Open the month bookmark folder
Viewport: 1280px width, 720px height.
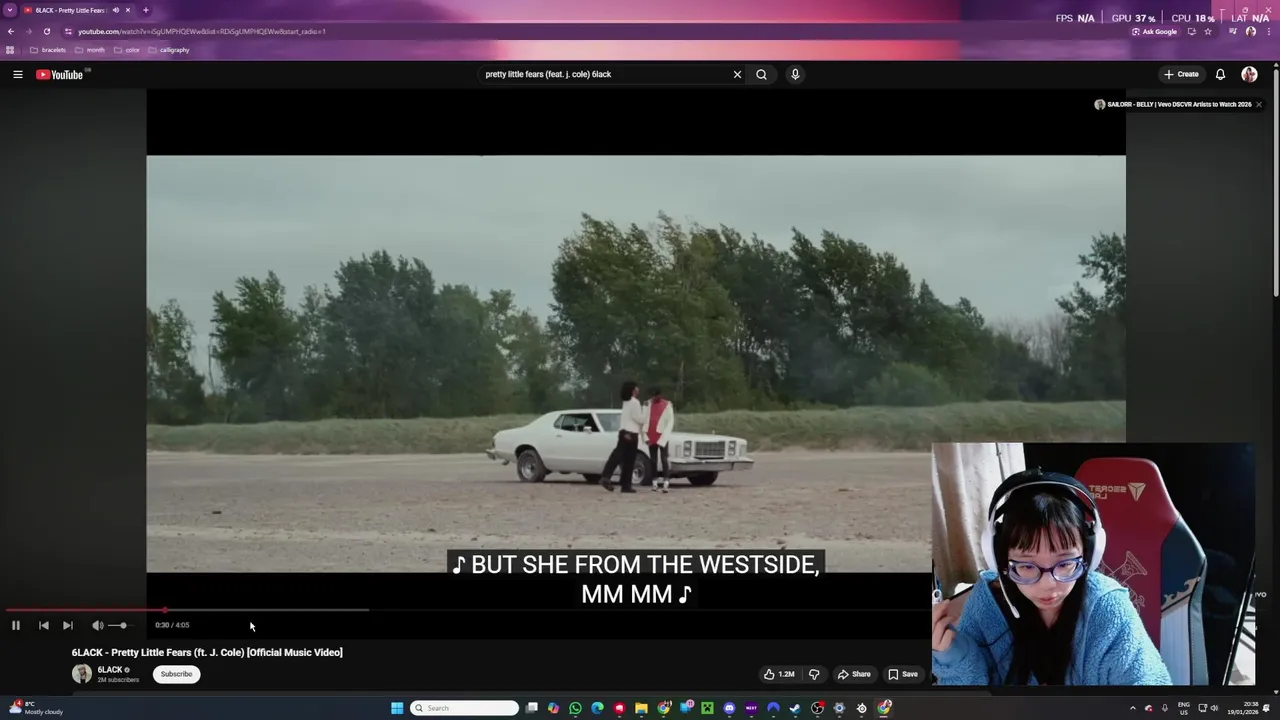point(90,50)
